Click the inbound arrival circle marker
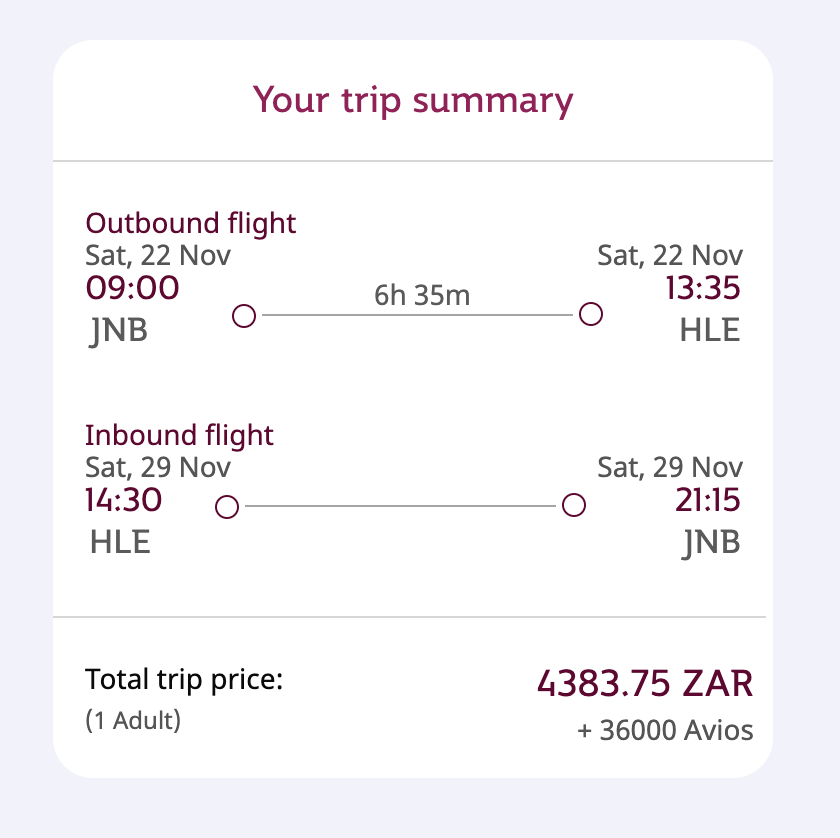 pos(575,505)
